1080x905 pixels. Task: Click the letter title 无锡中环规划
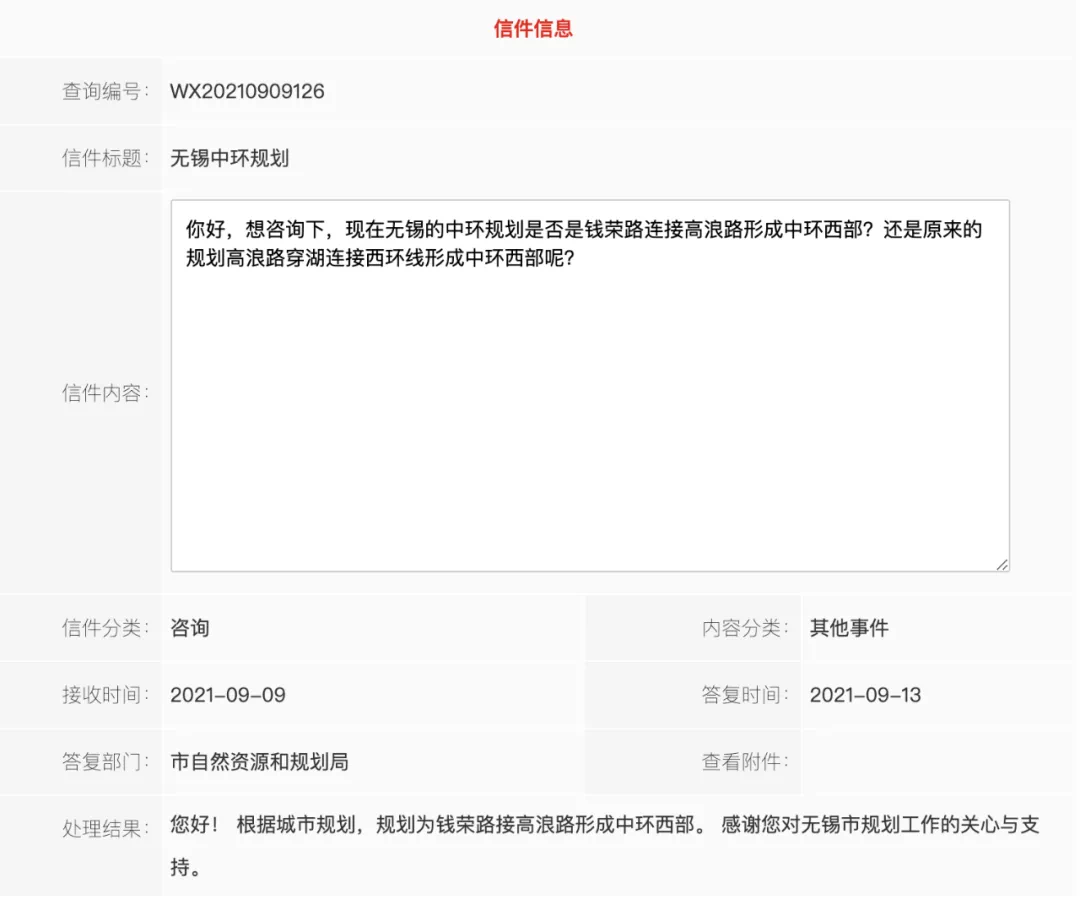click(x=229, y=158)
